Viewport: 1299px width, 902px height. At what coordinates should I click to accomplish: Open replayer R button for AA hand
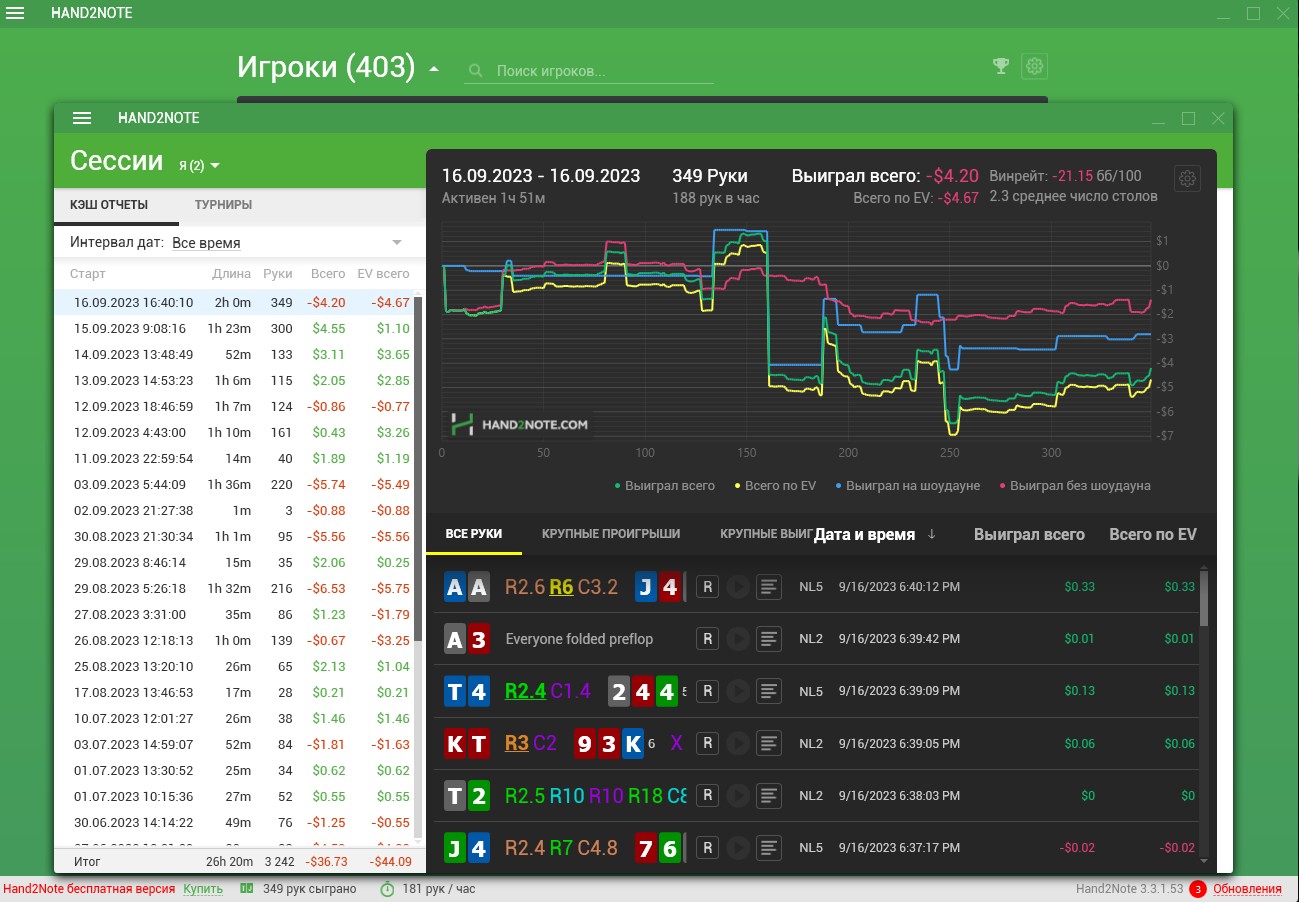(x=707, y=587)
